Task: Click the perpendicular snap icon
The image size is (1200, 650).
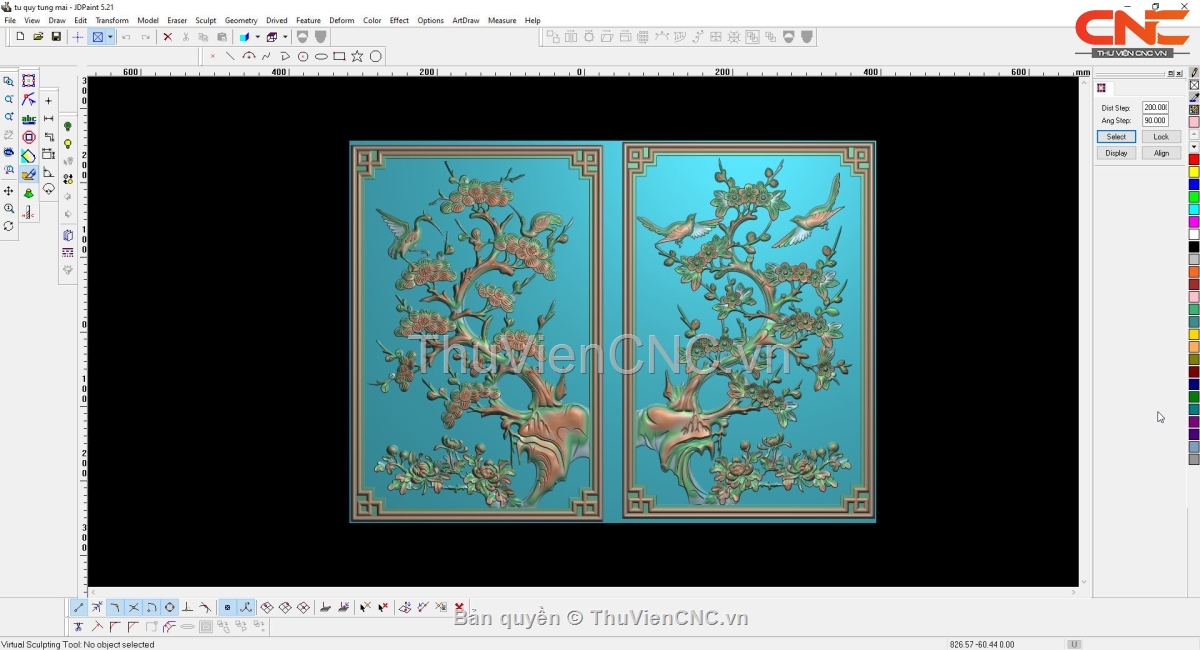Action: tap(187, 607)
